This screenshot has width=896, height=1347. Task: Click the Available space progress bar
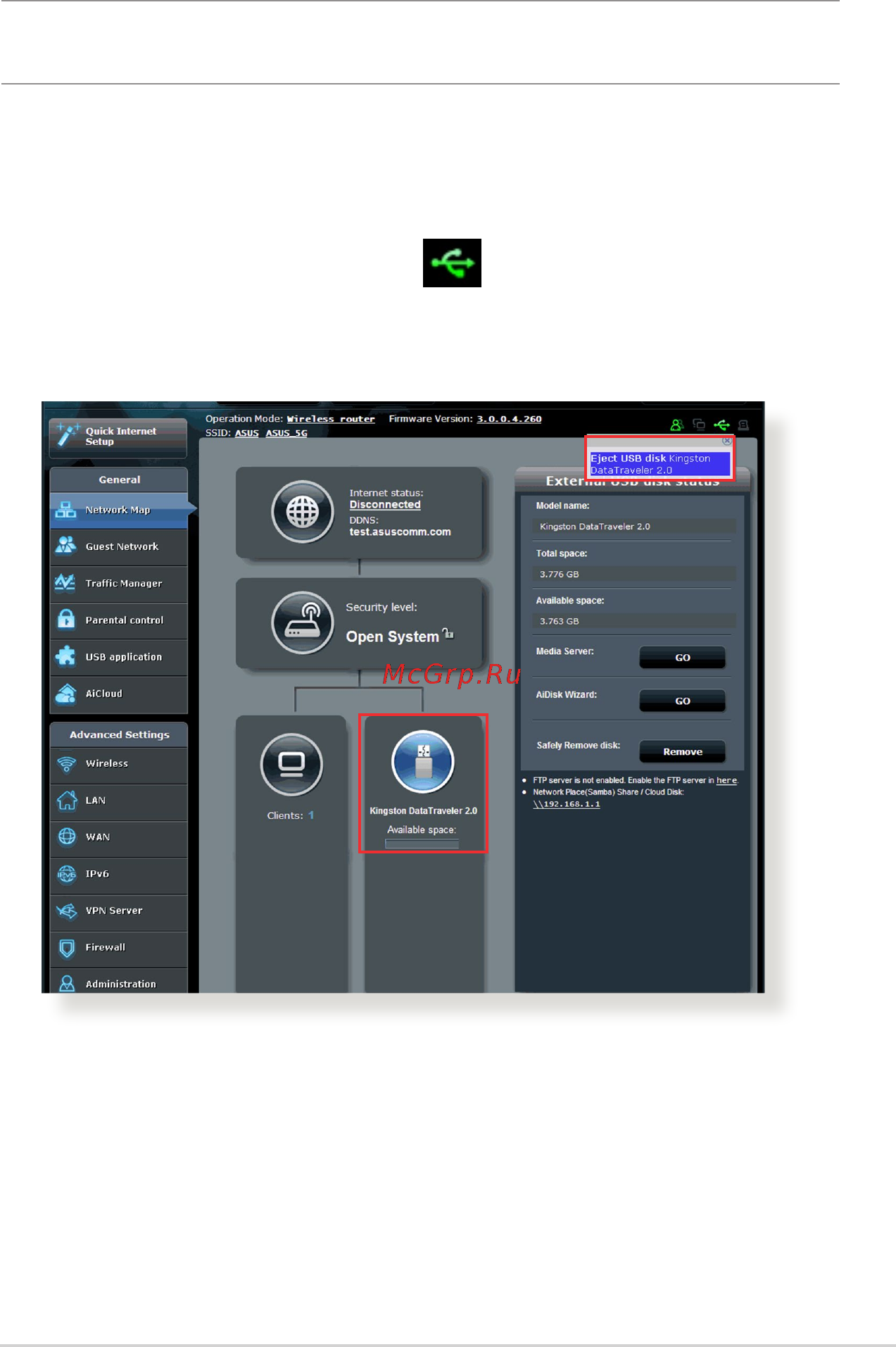(422, 844)
